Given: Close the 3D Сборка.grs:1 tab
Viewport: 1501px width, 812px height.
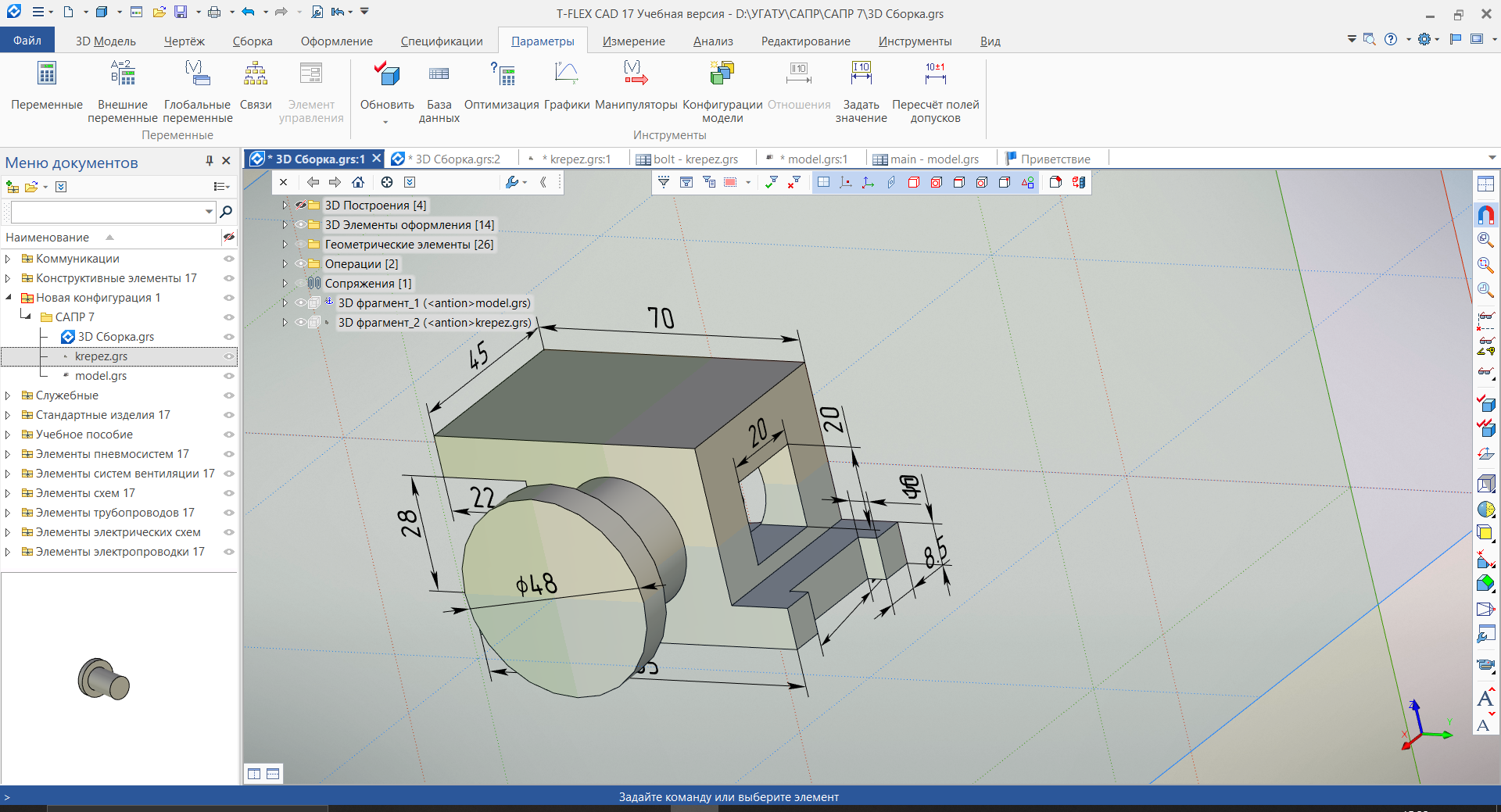Looking at the screenshot, I should 376,158.
